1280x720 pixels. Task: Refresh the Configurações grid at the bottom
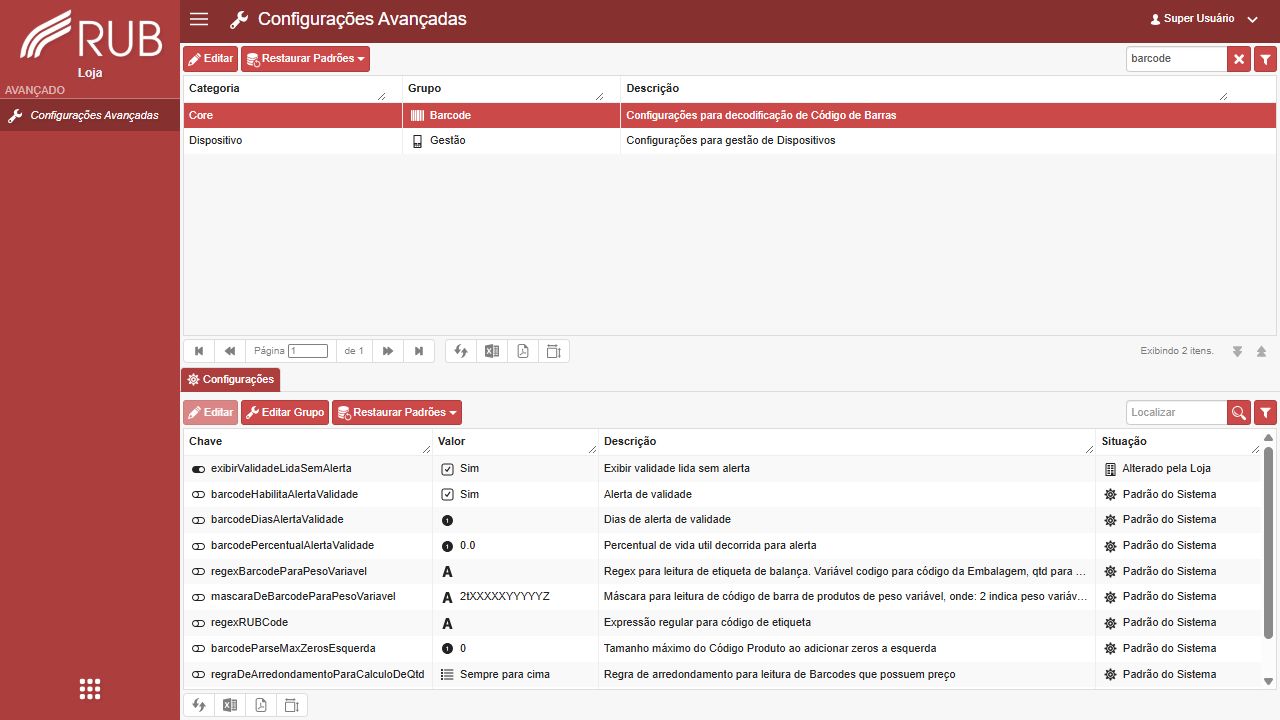click(199, 705)
